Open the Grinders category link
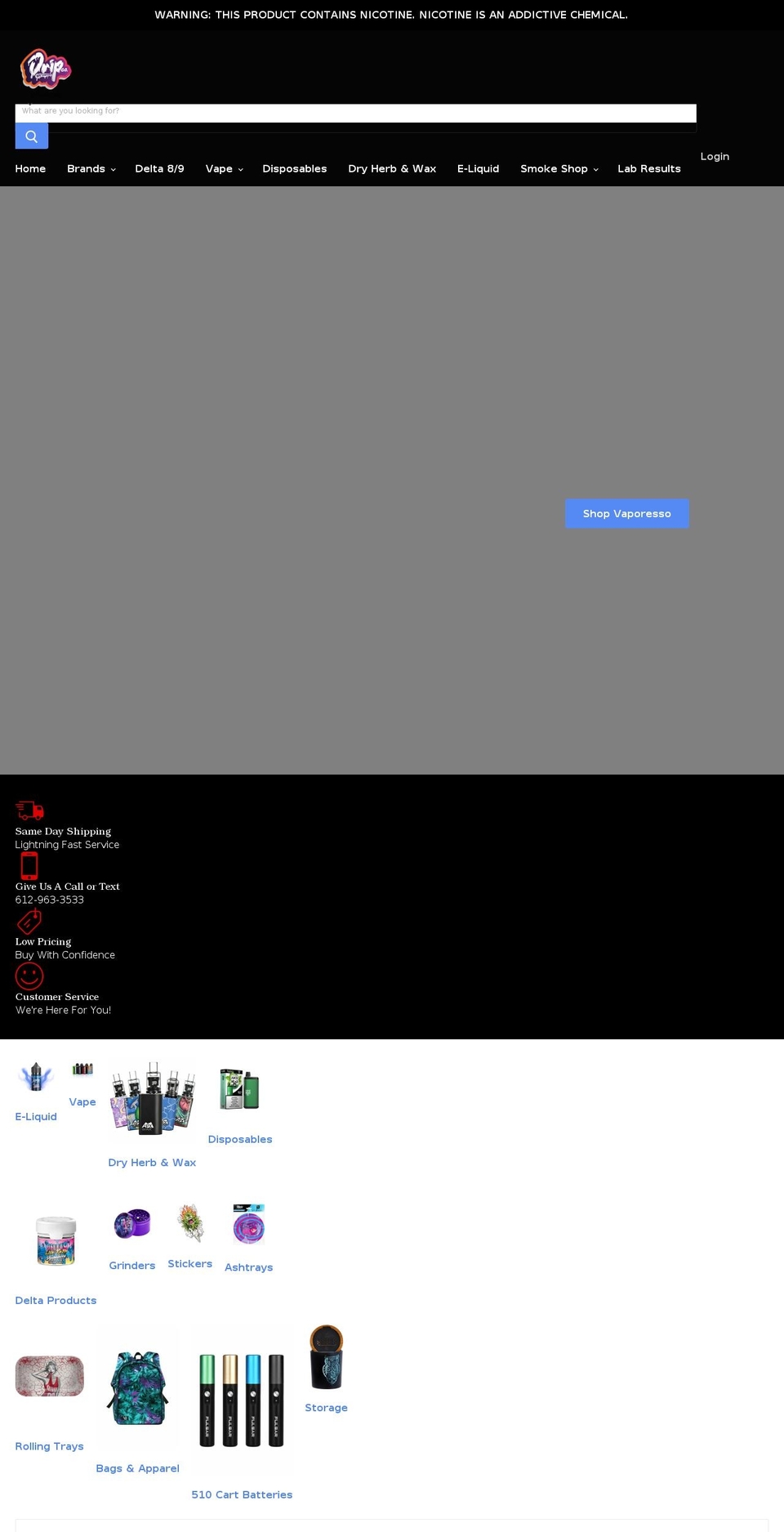This screenshot has width=784, height=1532. tap(132, 1266)
